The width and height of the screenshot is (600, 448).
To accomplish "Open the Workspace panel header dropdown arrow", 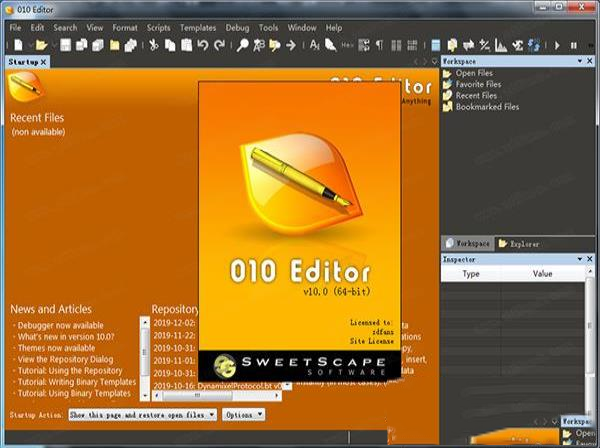I will [x=580, y=61].
